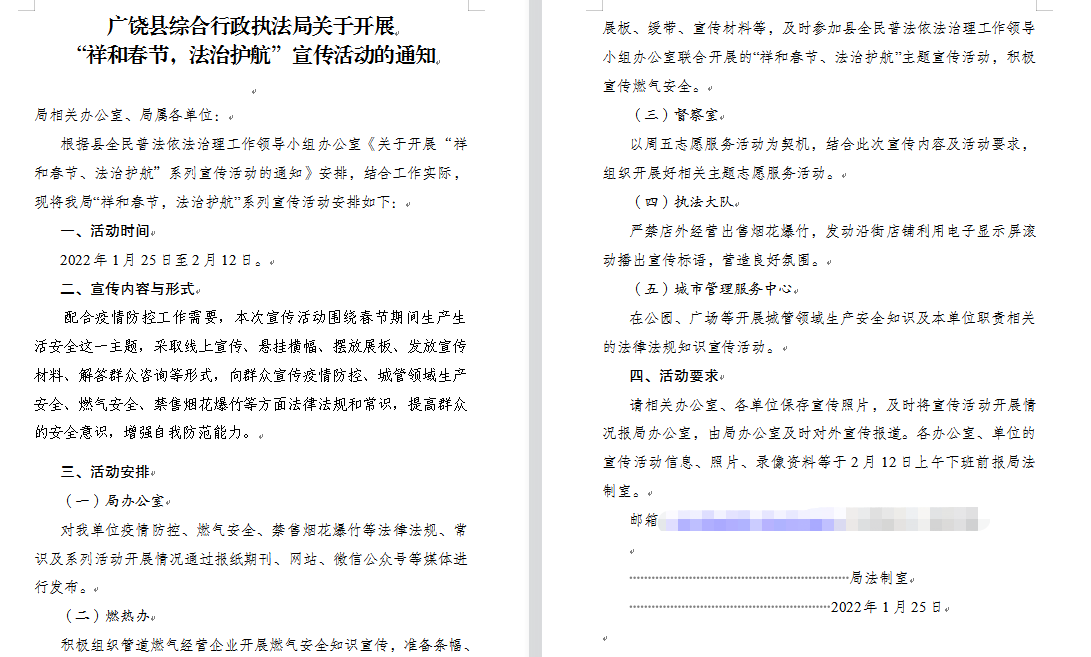Click the line starting "材料、解答群众咨询等形式"
Screen dimensions: 1091x657
tap(250, 375)
